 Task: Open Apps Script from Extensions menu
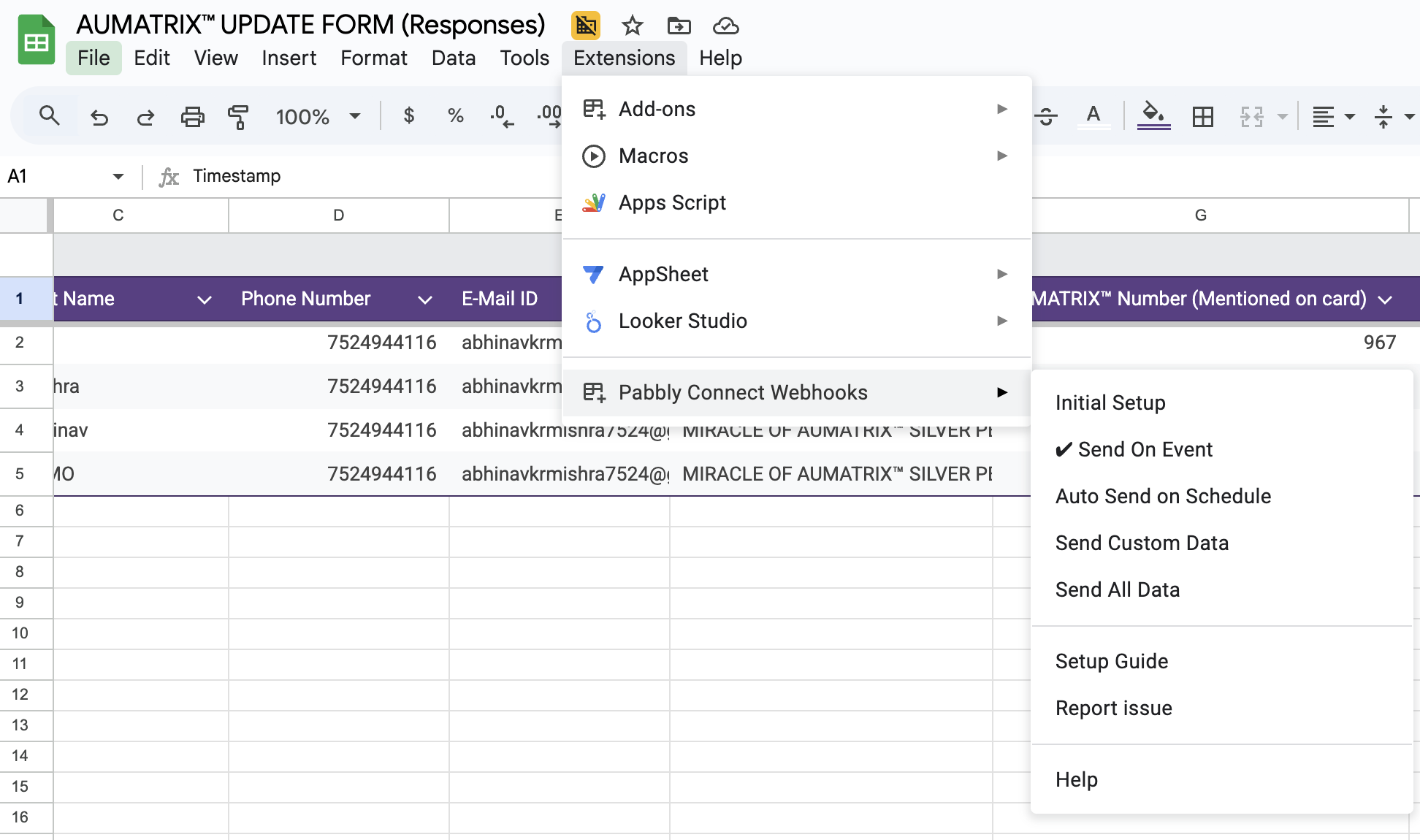672,202
